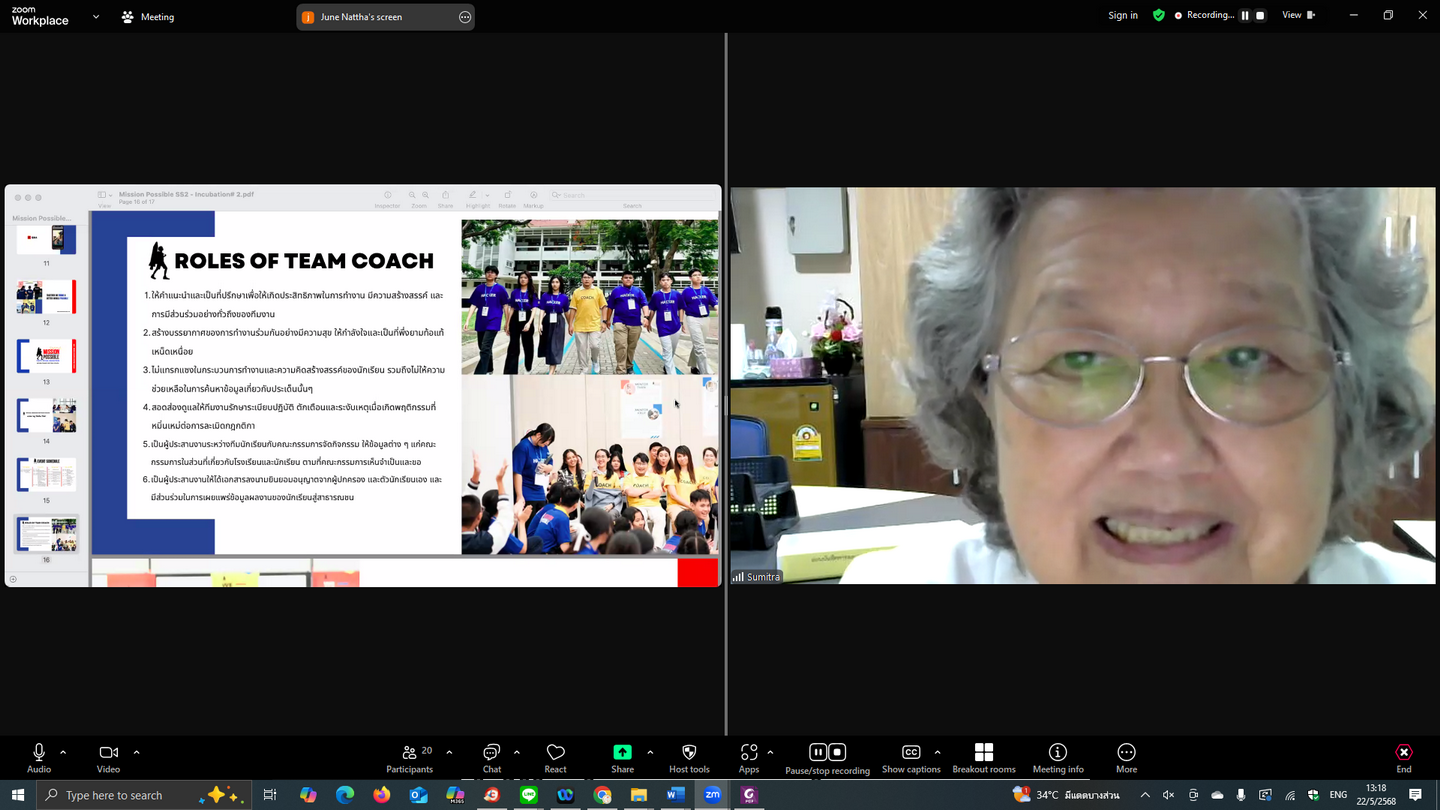1440x810 pixels.
Task: Open the Participants panel
Action: point(409,758)
